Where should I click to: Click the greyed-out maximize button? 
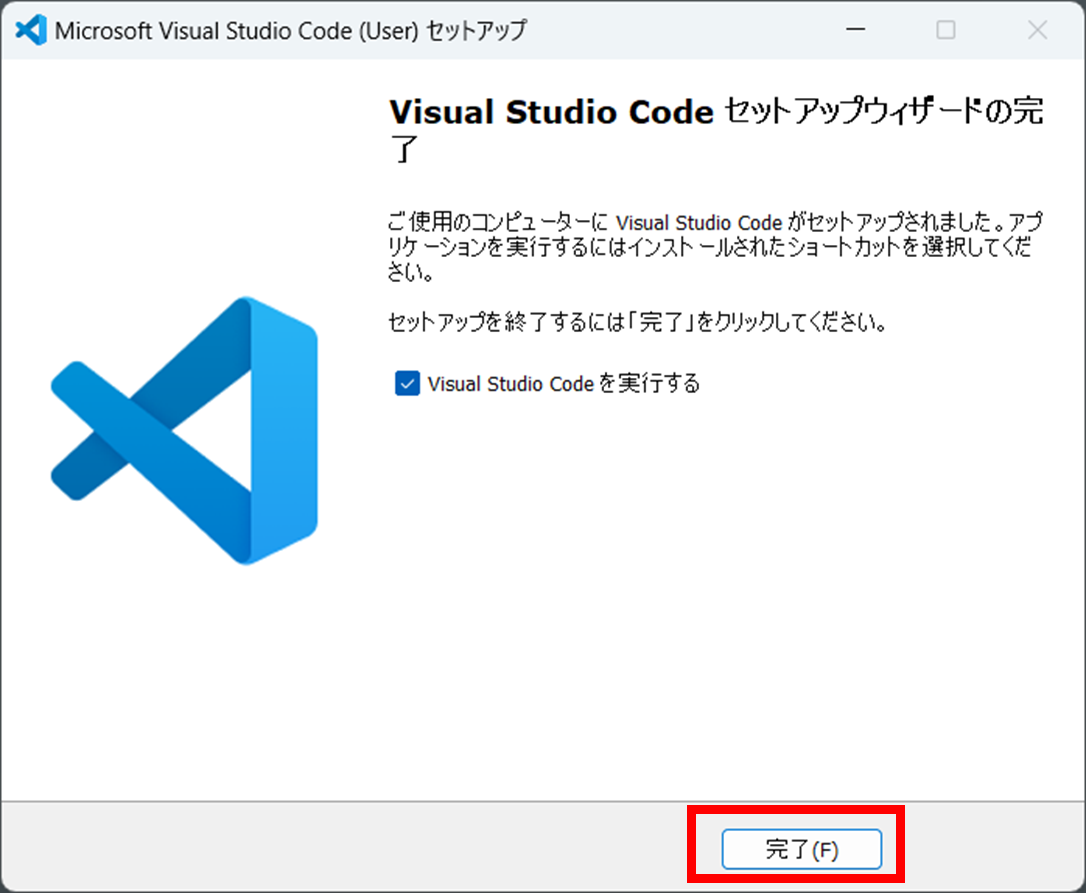coord(945,30)
